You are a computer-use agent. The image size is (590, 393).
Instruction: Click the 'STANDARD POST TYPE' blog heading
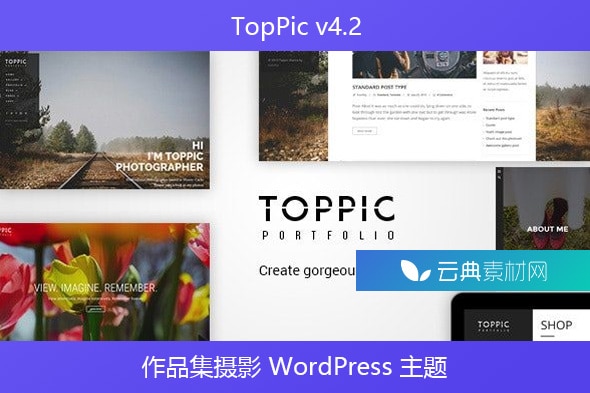379,87
